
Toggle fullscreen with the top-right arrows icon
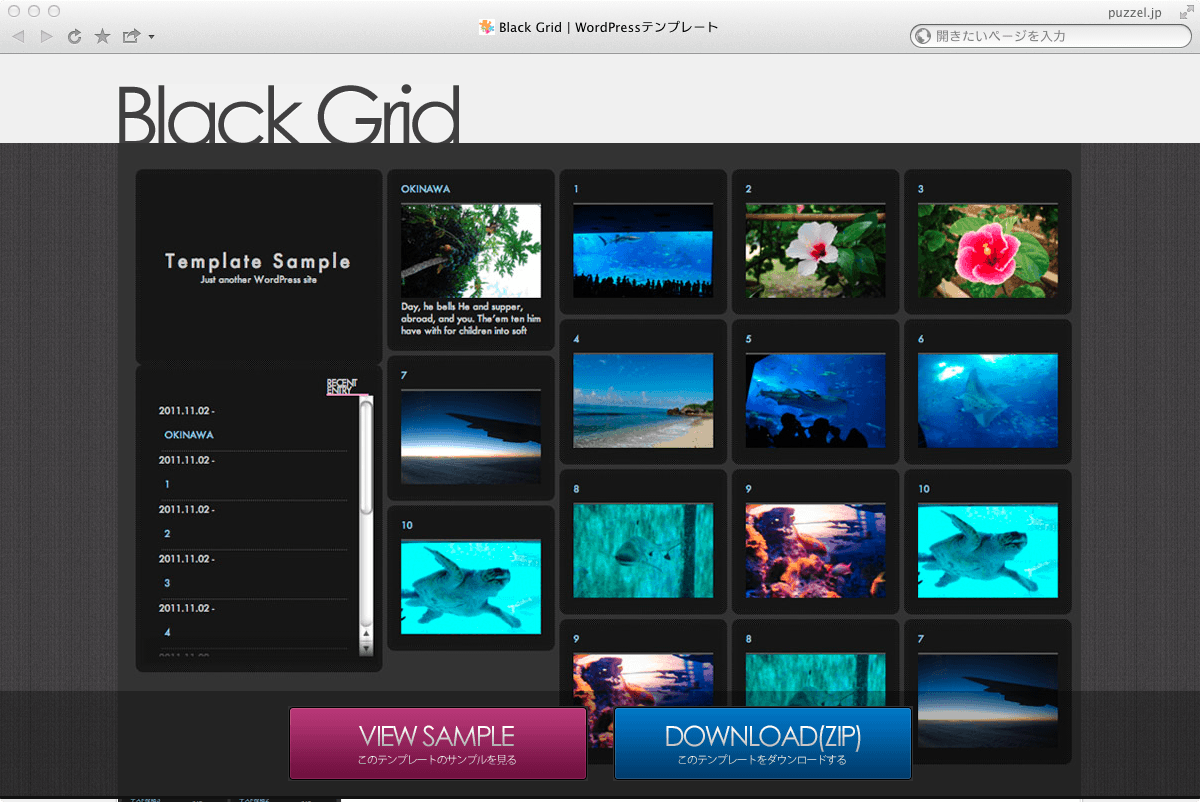pos(1185,11)
